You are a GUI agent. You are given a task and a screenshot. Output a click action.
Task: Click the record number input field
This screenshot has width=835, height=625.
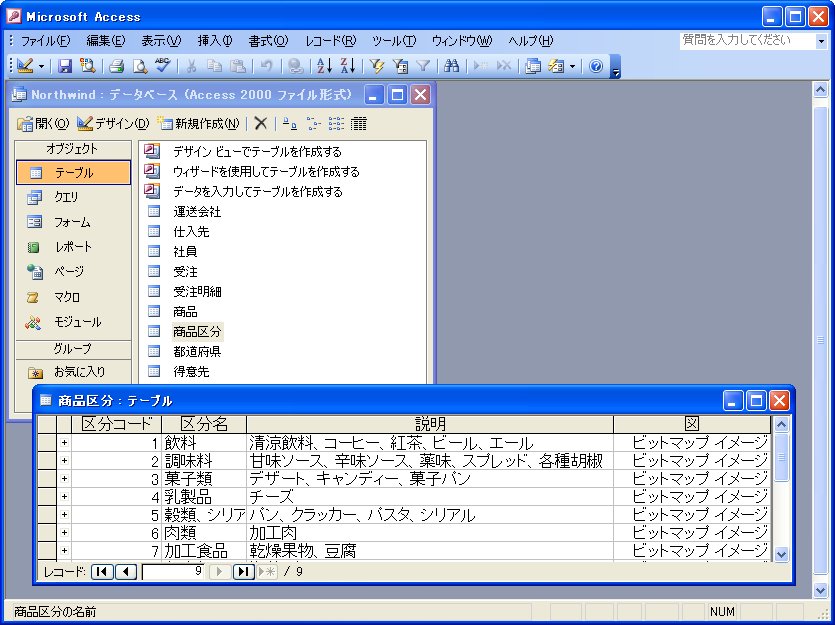point(173,572)
